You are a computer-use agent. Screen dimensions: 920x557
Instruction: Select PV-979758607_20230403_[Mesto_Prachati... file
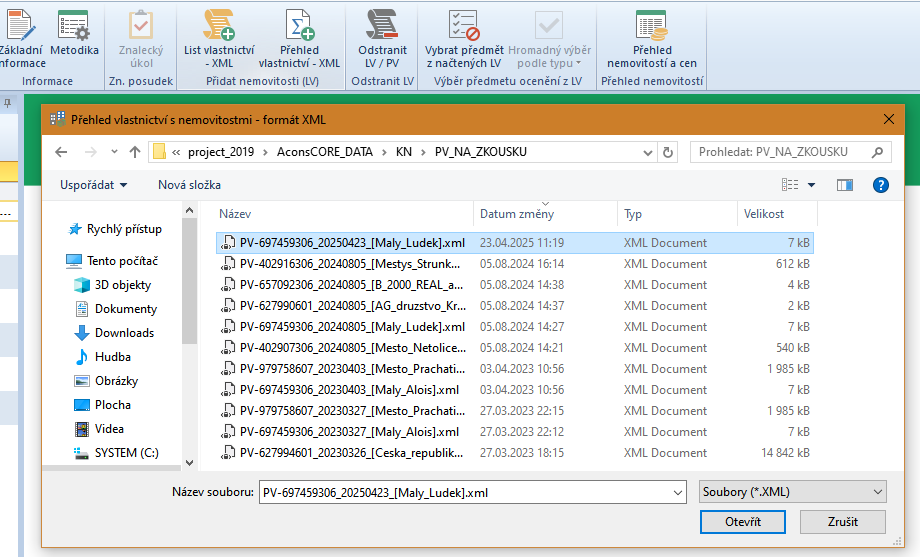(x=515, y=369)
